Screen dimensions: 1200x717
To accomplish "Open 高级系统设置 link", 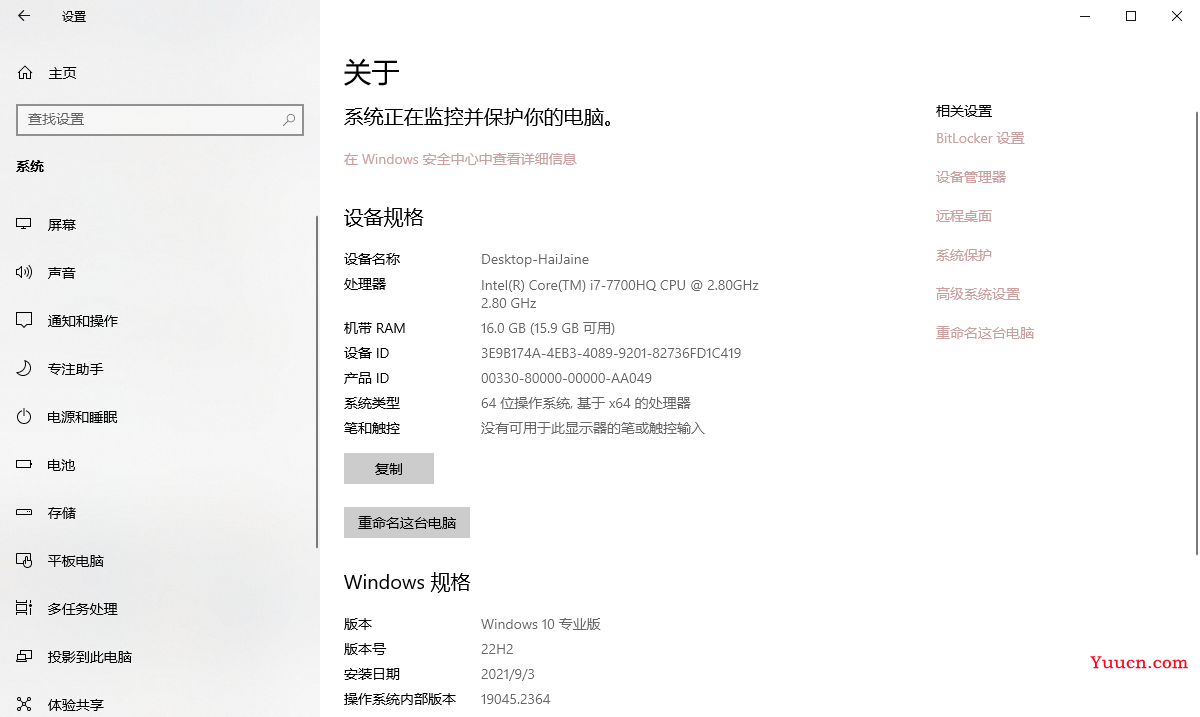I will [978, 294].
